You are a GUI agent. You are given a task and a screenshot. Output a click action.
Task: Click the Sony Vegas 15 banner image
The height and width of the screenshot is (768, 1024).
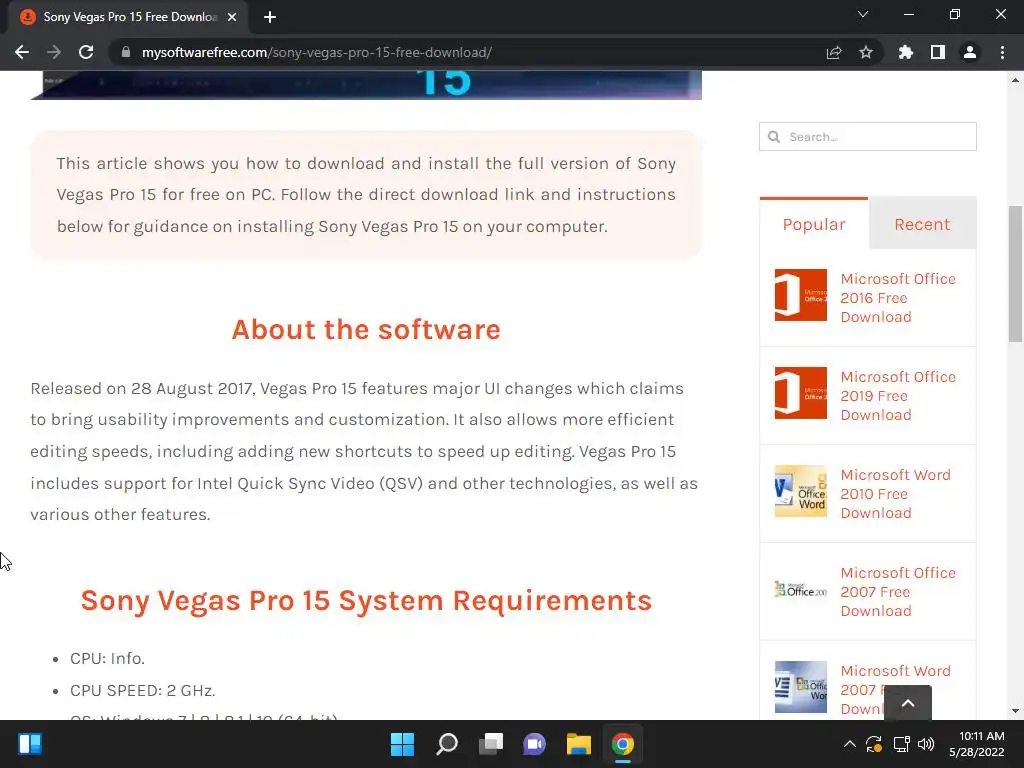[366, 85]
